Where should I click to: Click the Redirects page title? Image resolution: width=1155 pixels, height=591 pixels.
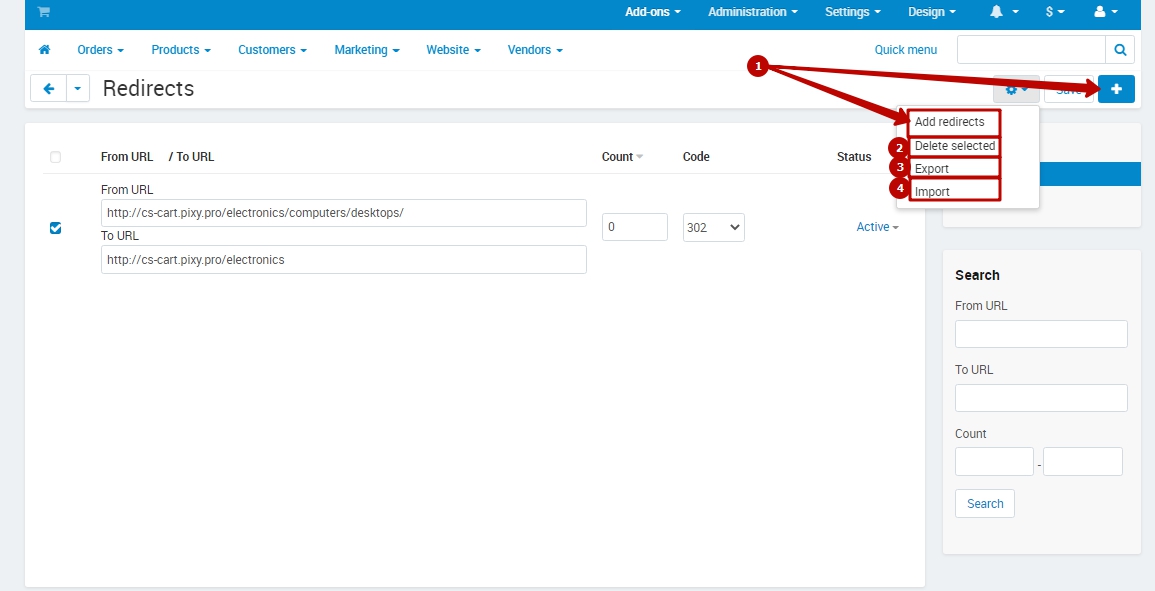point(148,88)
